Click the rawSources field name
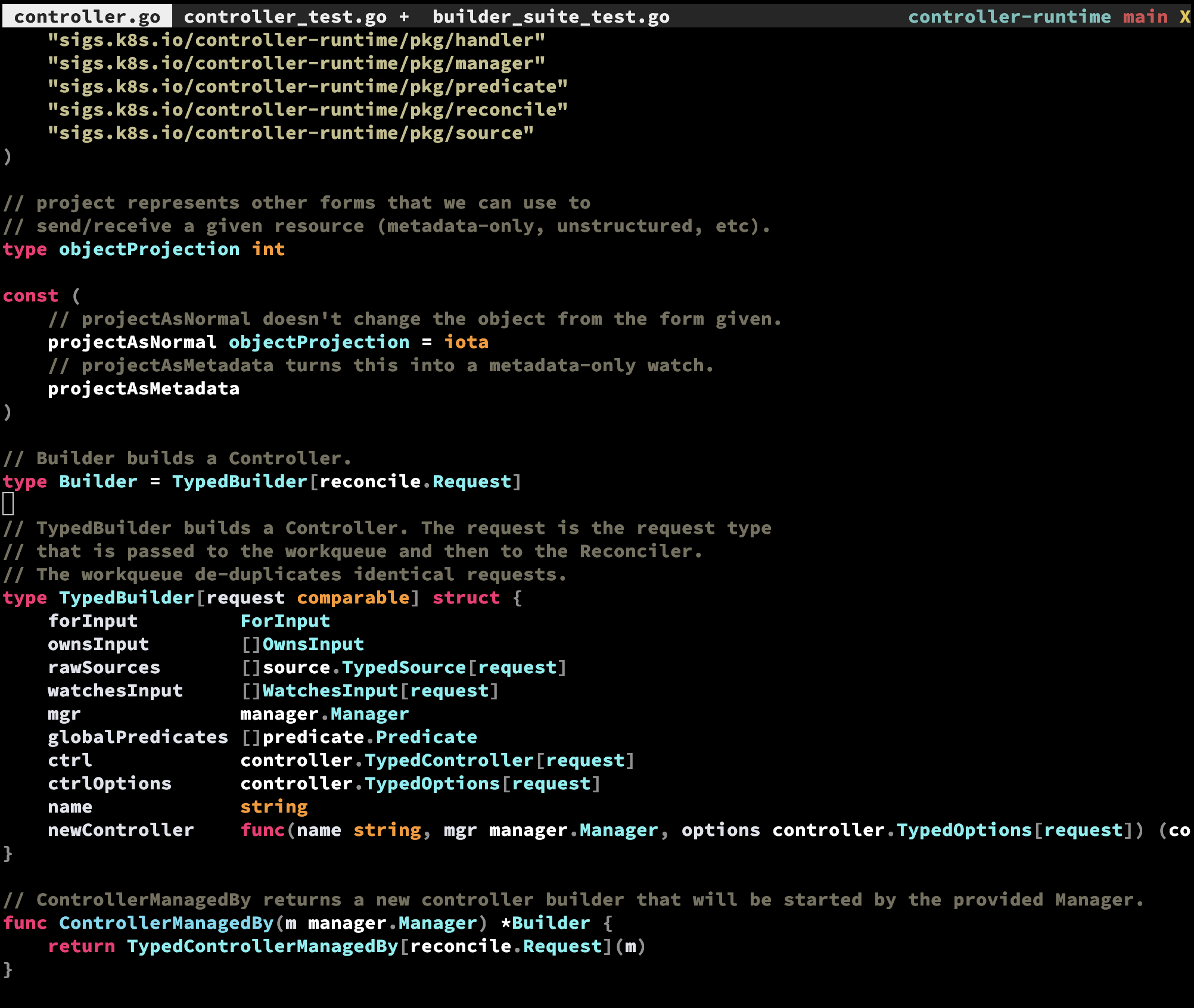Screen dimensions: 1194x1008 [x=104, y=667]
